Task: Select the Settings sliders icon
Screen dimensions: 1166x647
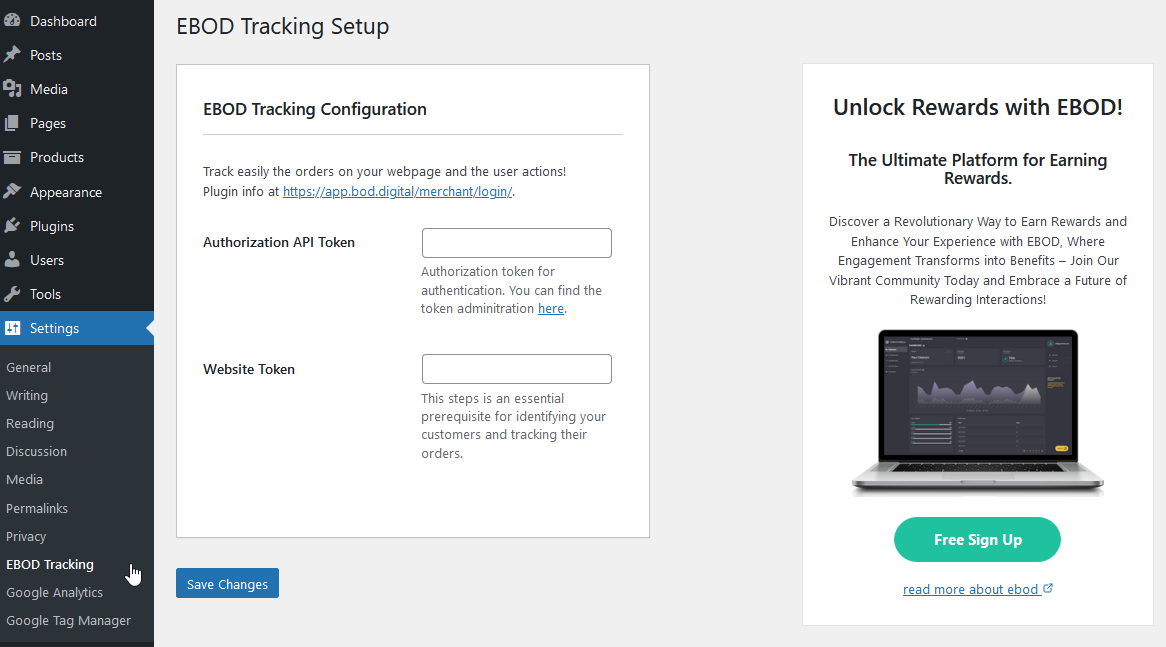Action: pos(17,327)
